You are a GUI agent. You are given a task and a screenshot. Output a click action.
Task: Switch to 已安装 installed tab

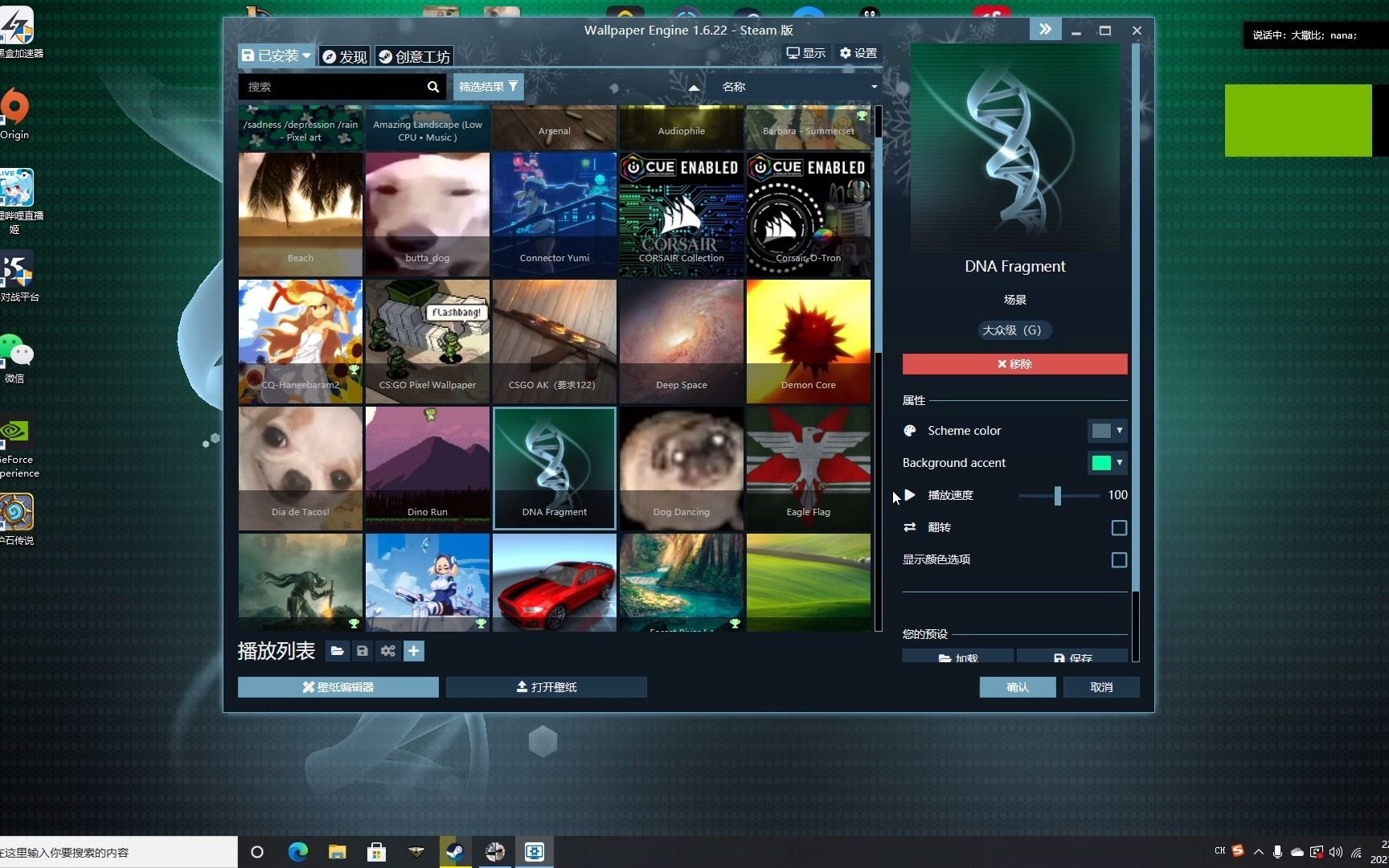[276, 55]
